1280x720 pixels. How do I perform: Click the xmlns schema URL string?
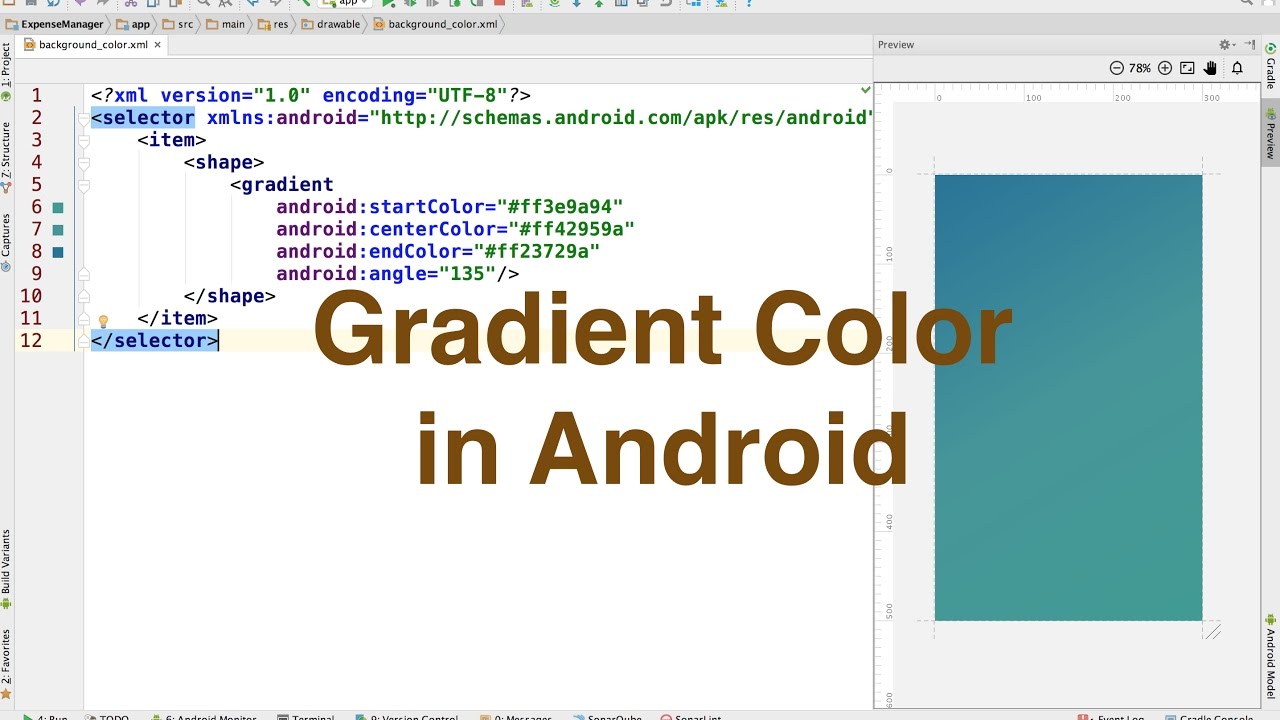tap(622, 118)
